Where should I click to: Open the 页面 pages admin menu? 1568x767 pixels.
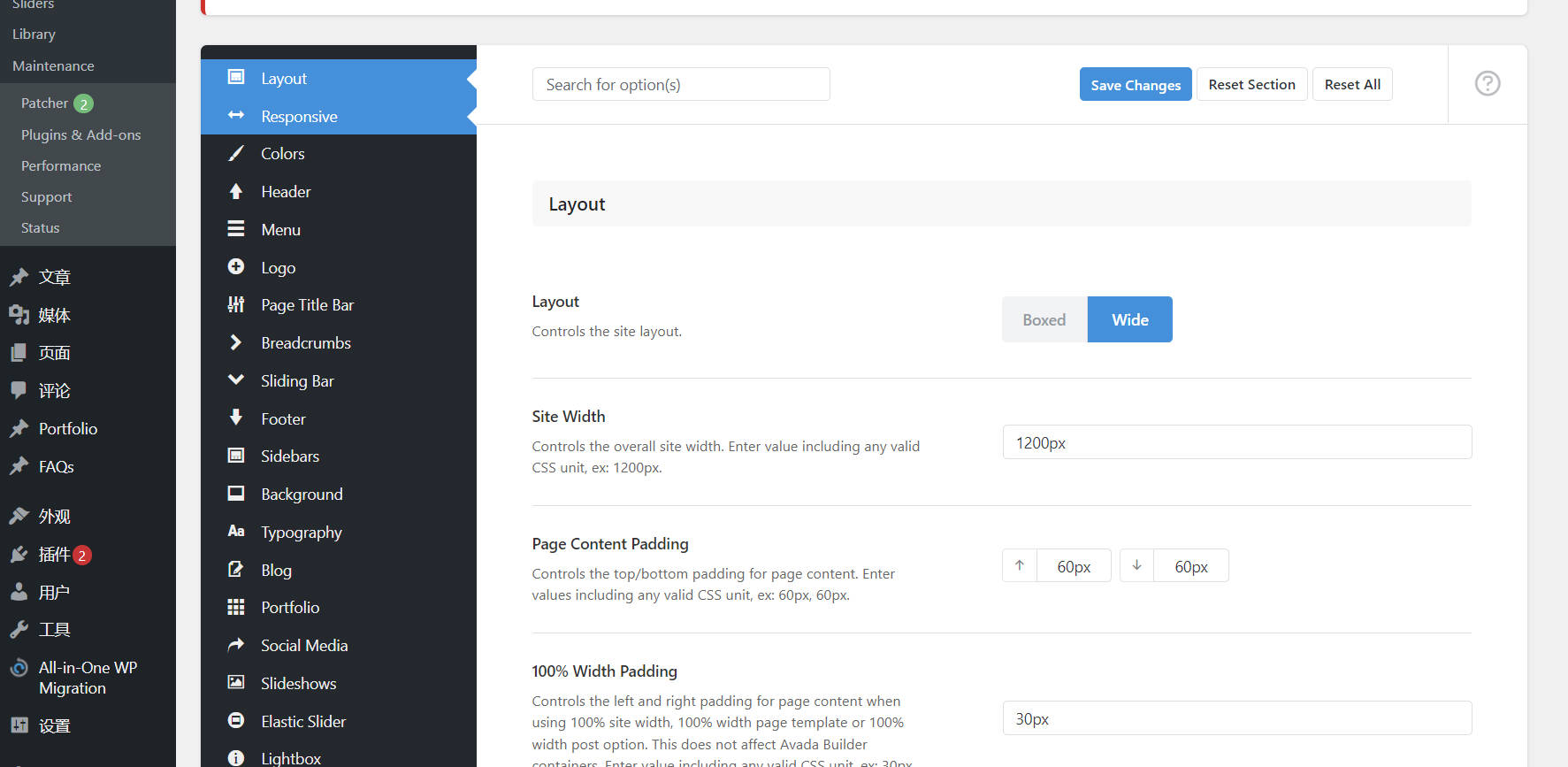click(x=88, y=352)
